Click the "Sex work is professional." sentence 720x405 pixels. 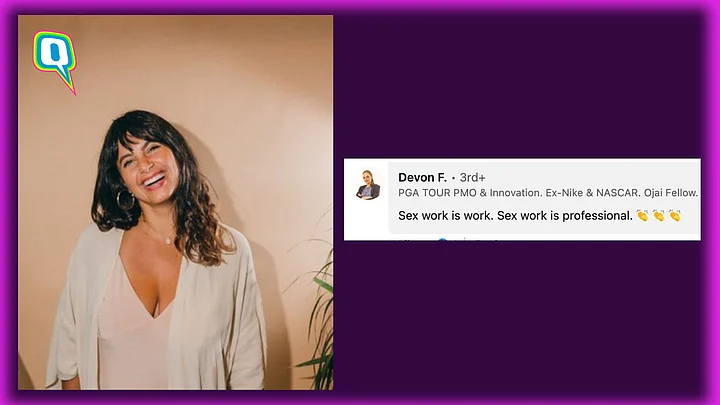(x=565, y=215)
